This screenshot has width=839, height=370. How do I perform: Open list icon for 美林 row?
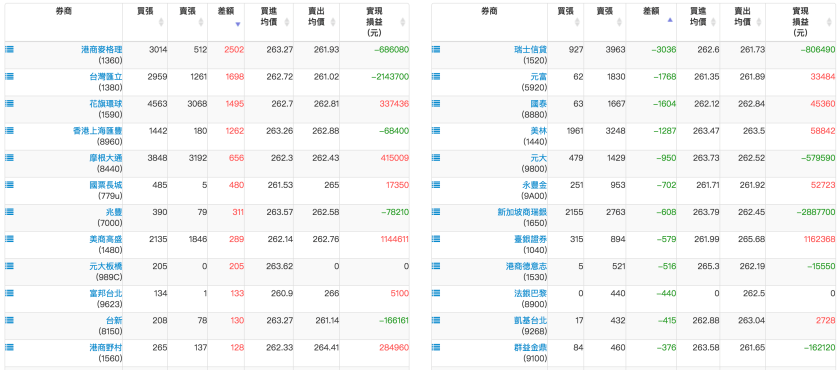[436, 130]
